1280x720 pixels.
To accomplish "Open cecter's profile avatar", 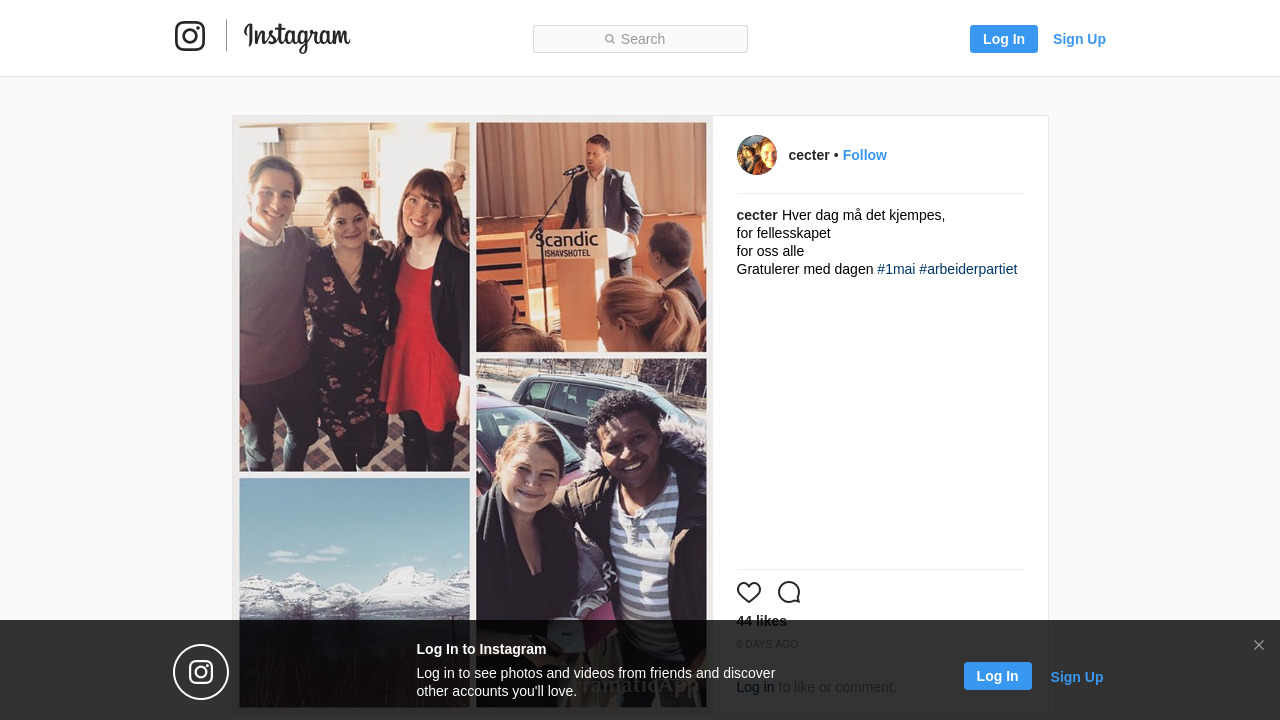I will coord(757,155).
